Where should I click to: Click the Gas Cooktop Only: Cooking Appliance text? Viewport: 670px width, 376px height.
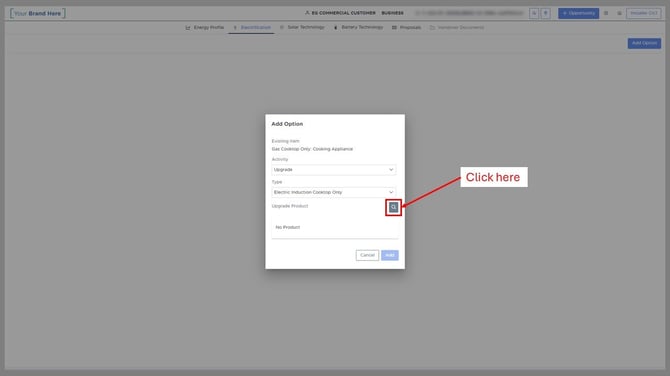tap(312, 149)
